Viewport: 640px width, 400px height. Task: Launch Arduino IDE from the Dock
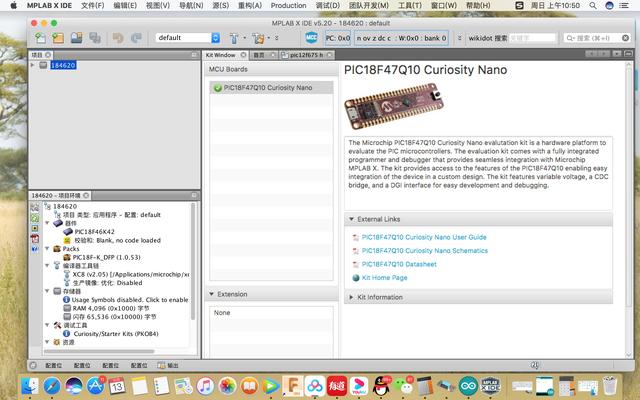(468, 386)
